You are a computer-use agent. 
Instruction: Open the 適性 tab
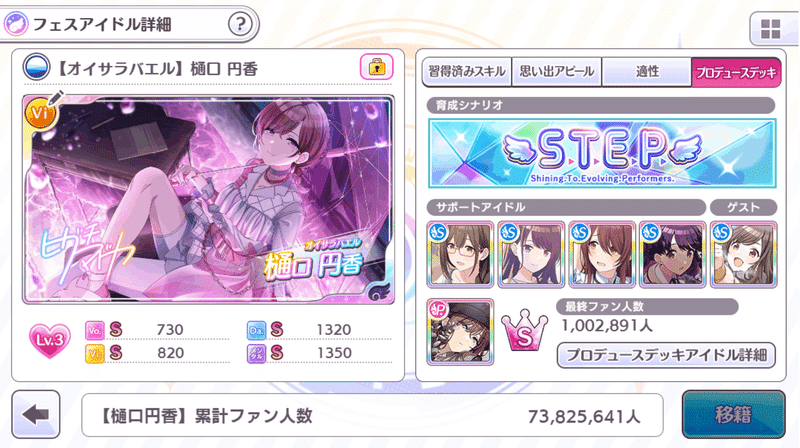click(647, 71)
